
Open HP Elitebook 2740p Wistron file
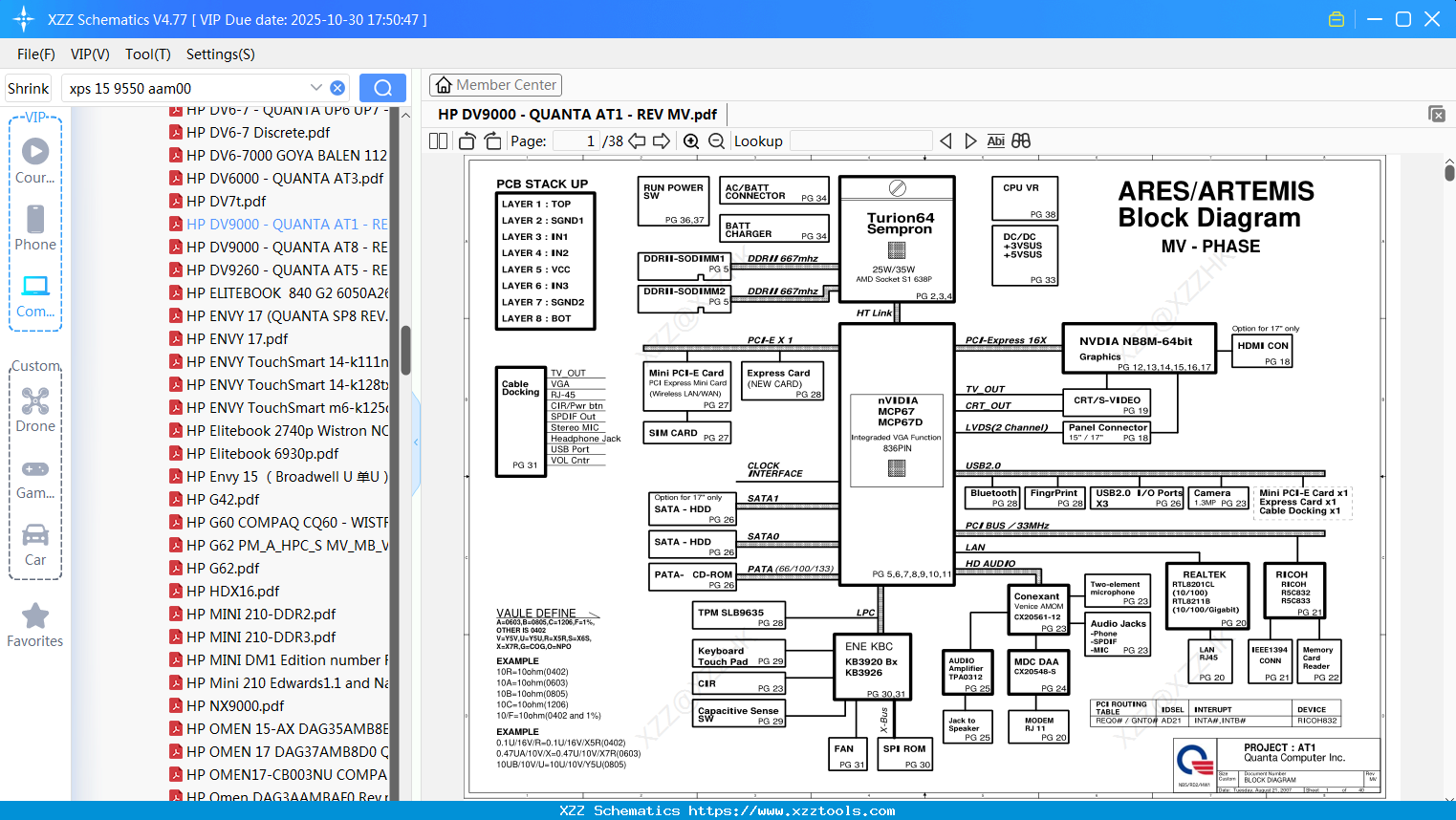tap(287, 431)
